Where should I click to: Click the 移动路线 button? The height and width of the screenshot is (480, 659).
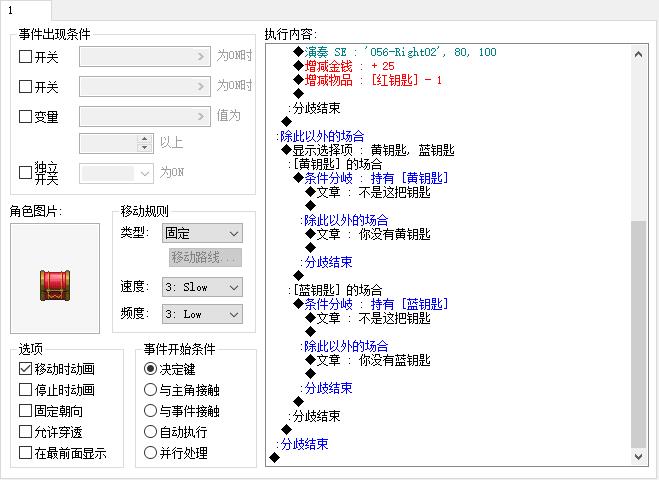click(x=206, y=257)
